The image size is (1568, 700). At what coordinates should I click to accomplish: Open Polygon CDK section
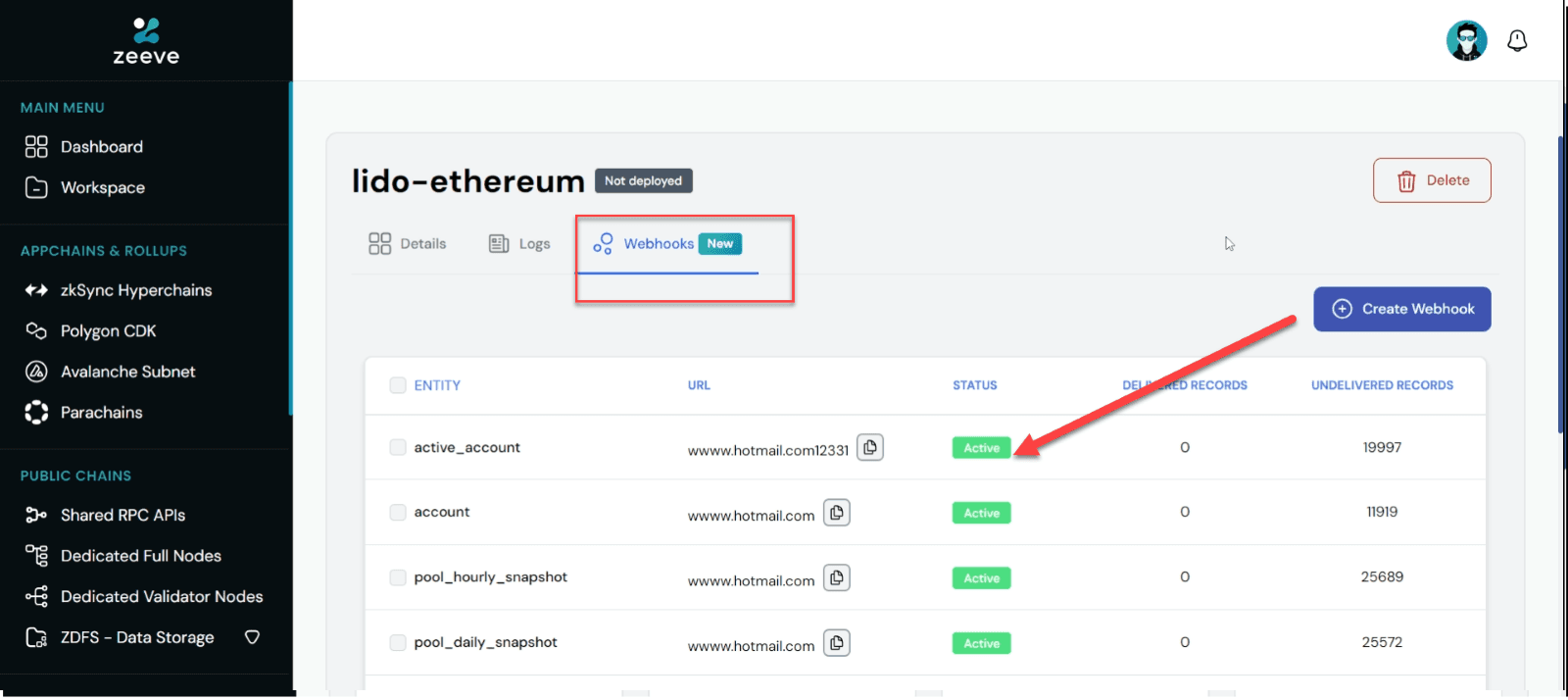coord(91,331)
